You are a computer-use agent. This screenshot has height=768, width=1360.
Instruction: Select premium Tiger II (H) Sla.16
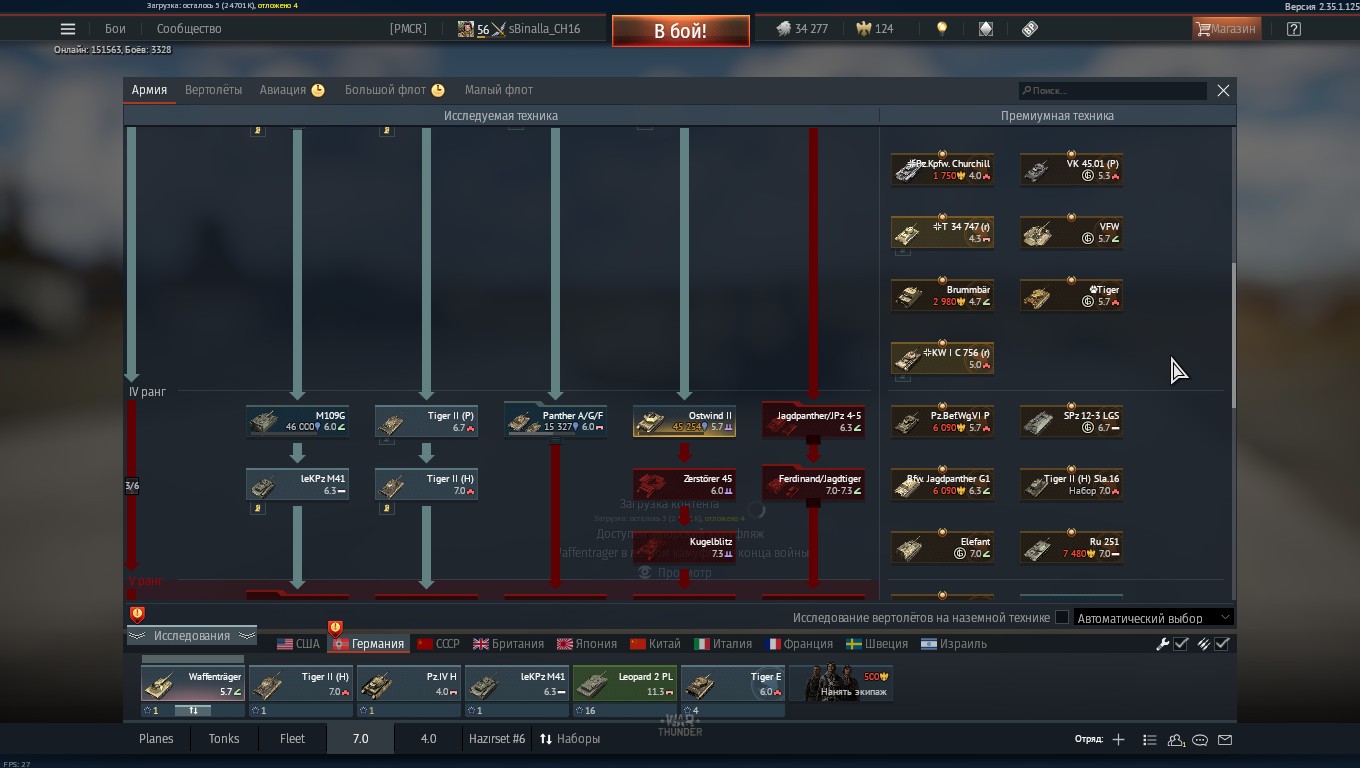click(1071, 484)
